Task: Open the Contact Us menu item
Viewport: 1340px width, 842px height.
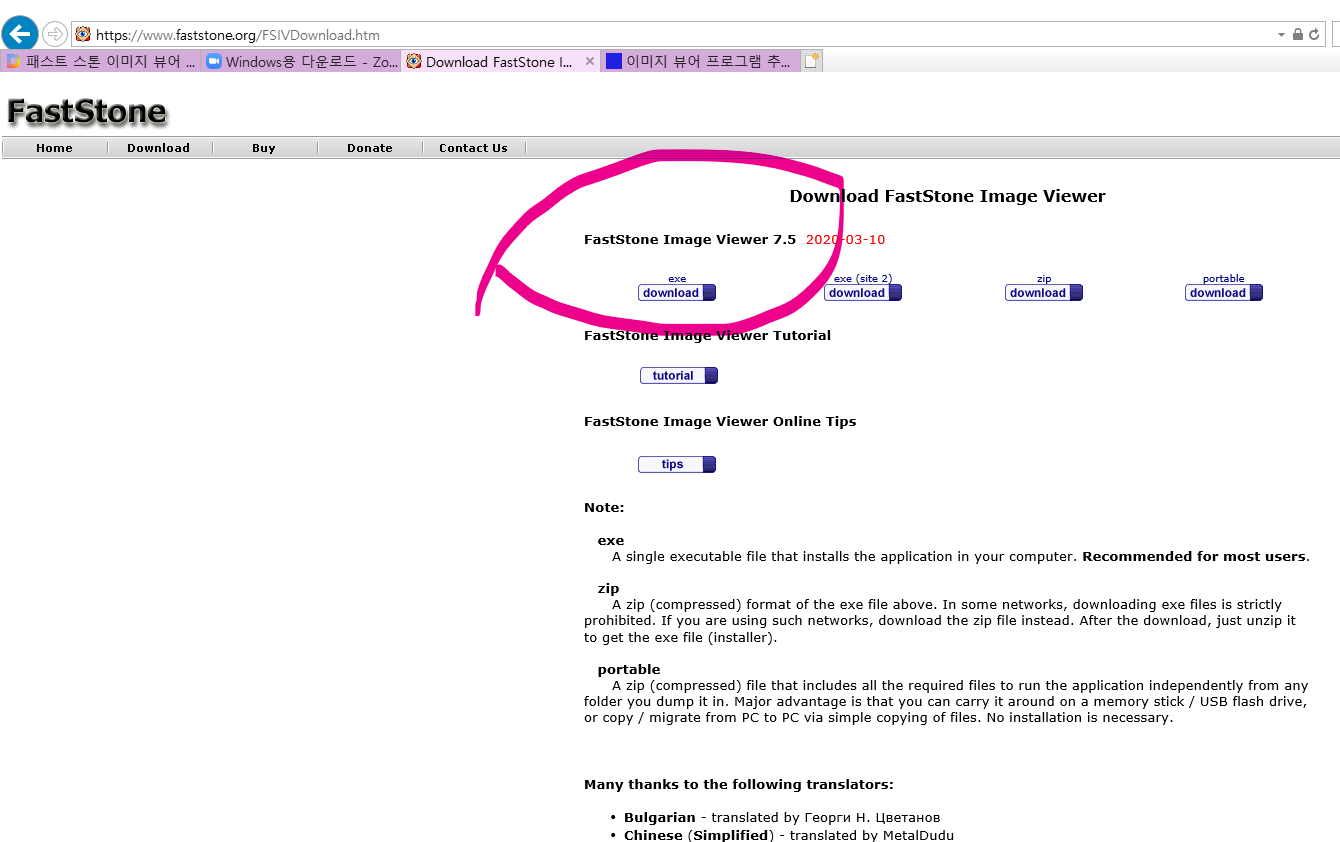Action: (x=473, y=148)
